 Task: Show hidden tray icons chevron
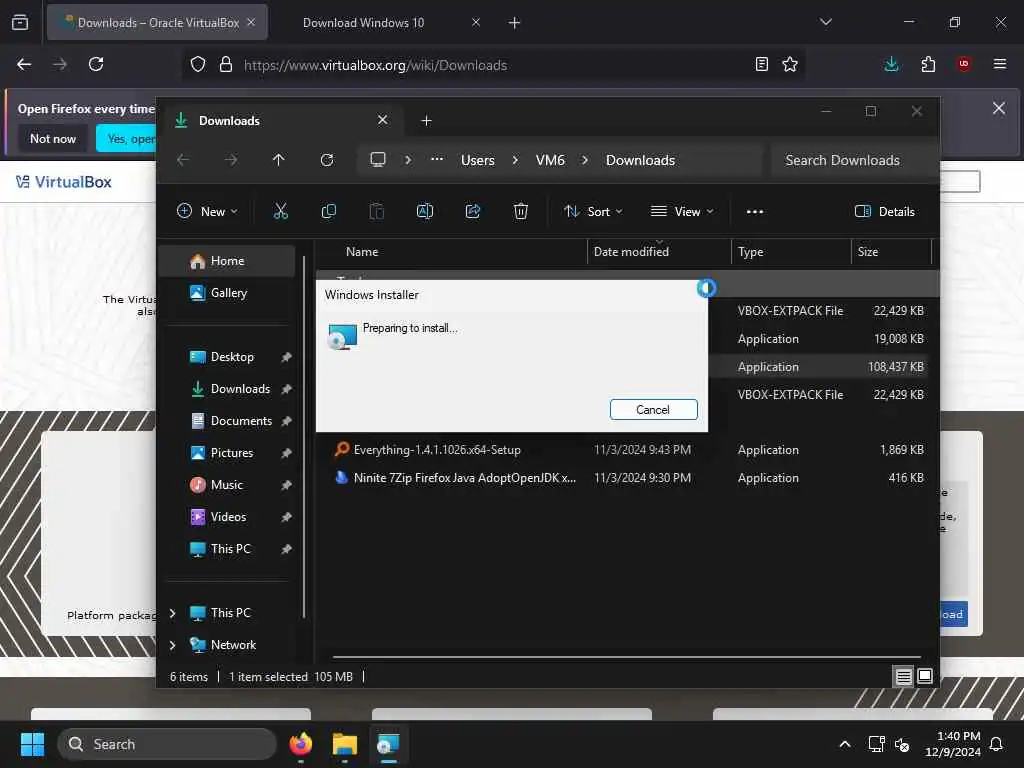pyautogui.click(x=844, y=744)
